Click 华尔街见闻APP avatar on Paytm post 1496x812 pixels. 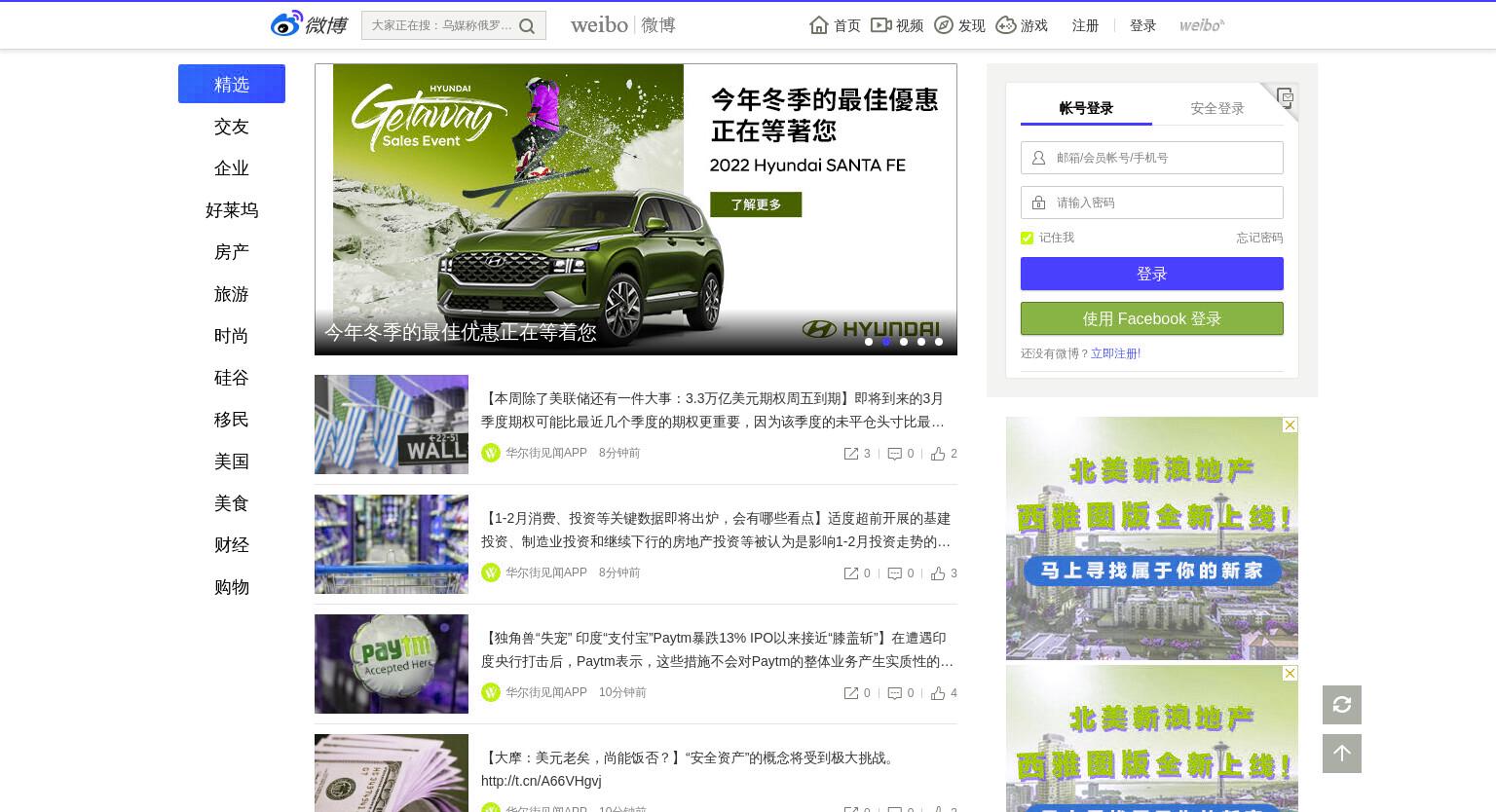(491, 692)
